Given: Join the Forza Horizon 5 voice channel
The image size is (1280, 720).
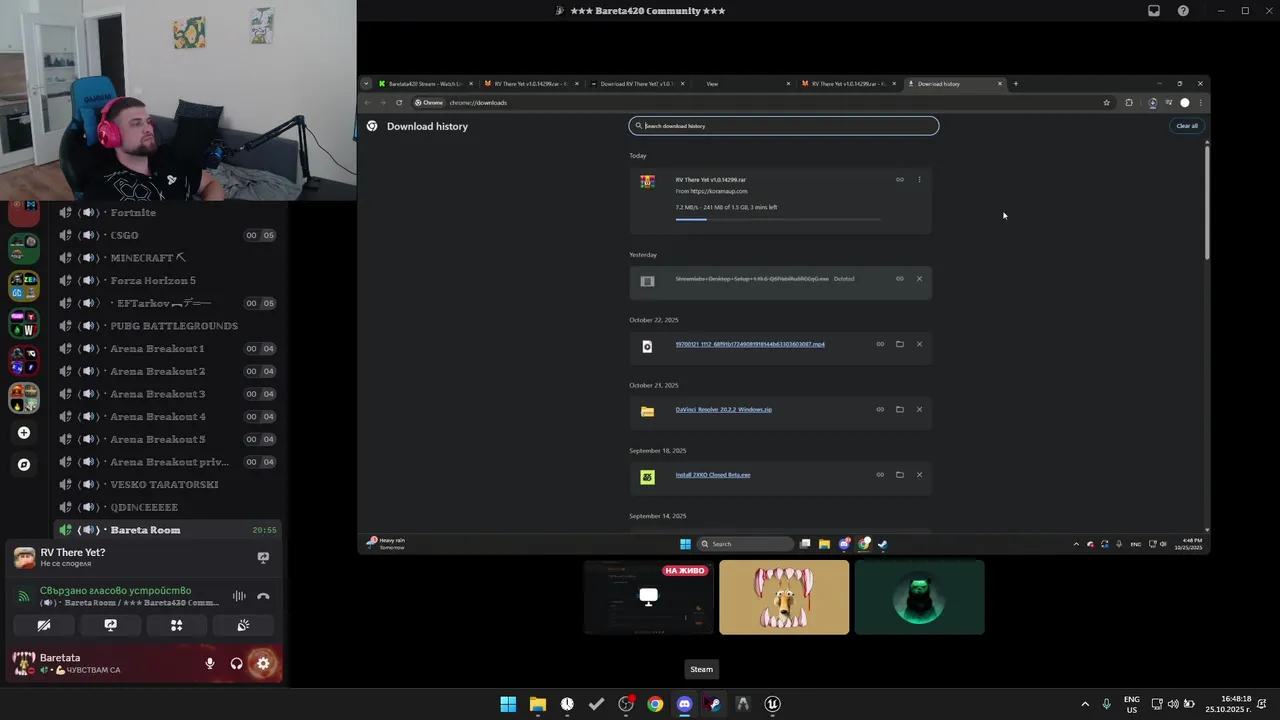Looking at the screenshot, I should click(167, 281).
